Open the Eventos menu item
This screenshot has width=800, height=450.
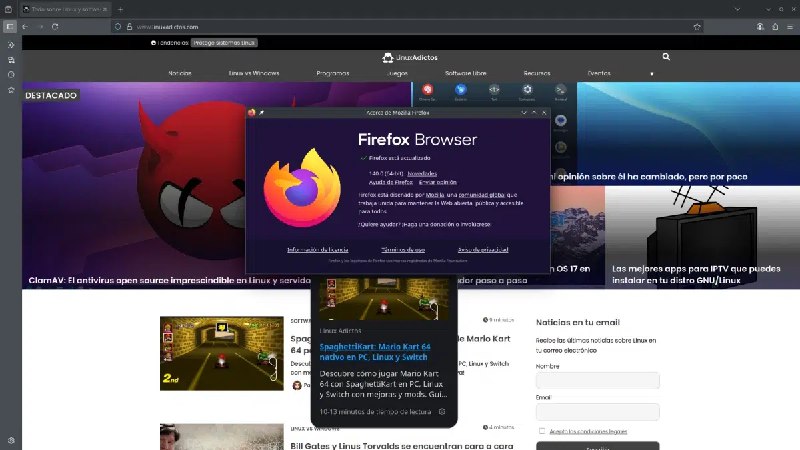pos(599,73)
